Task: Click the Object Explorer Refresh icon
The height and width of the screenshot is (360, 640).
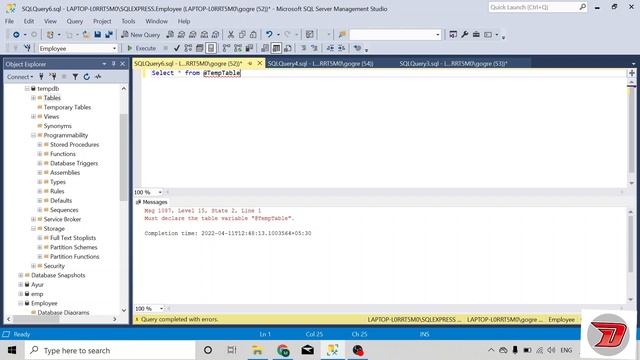Action: click(87, 77)
